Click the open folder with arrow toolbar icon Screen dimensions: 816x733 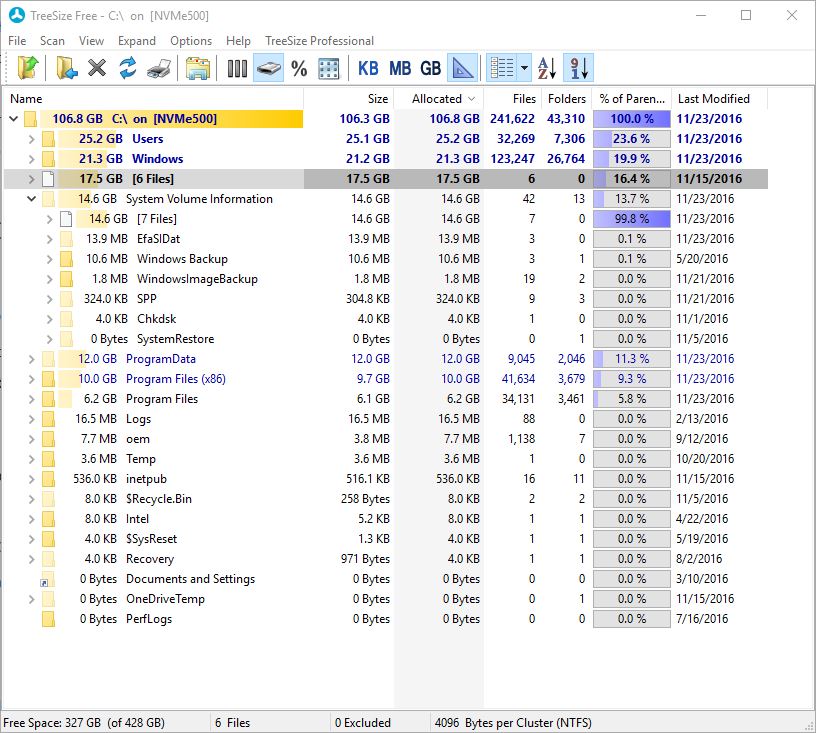click(x=66, y=68)
